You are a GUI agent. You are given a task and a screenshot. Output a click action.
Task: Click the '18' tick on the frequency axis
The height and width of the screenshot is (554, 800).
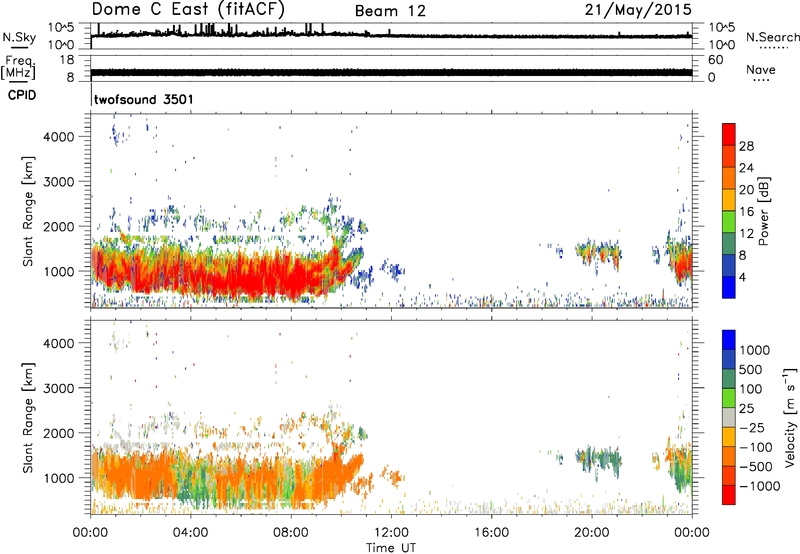pos(67,60)
